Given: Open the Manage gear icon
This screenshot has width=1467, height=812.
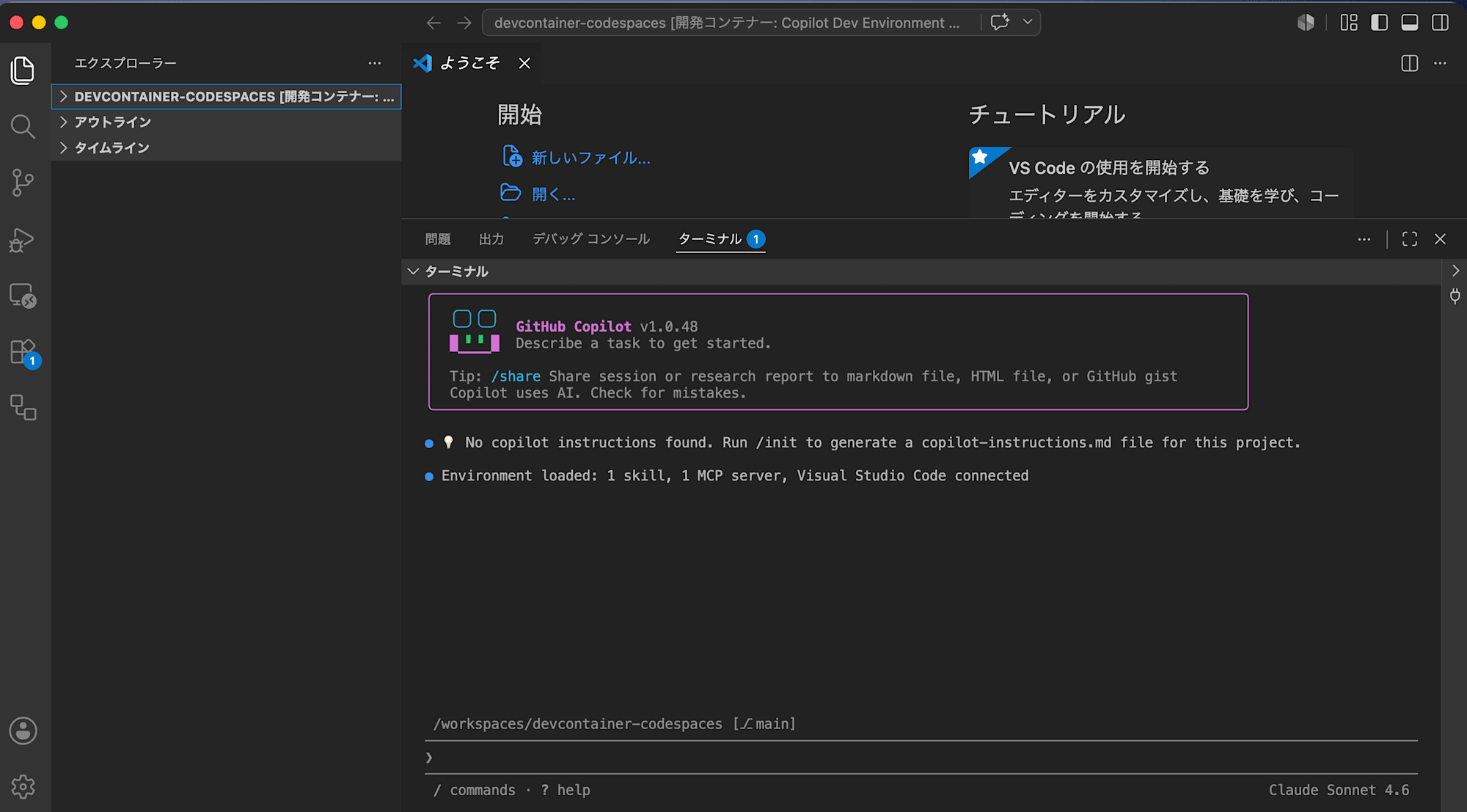Looking at the screenshot, I should [23, 786].
